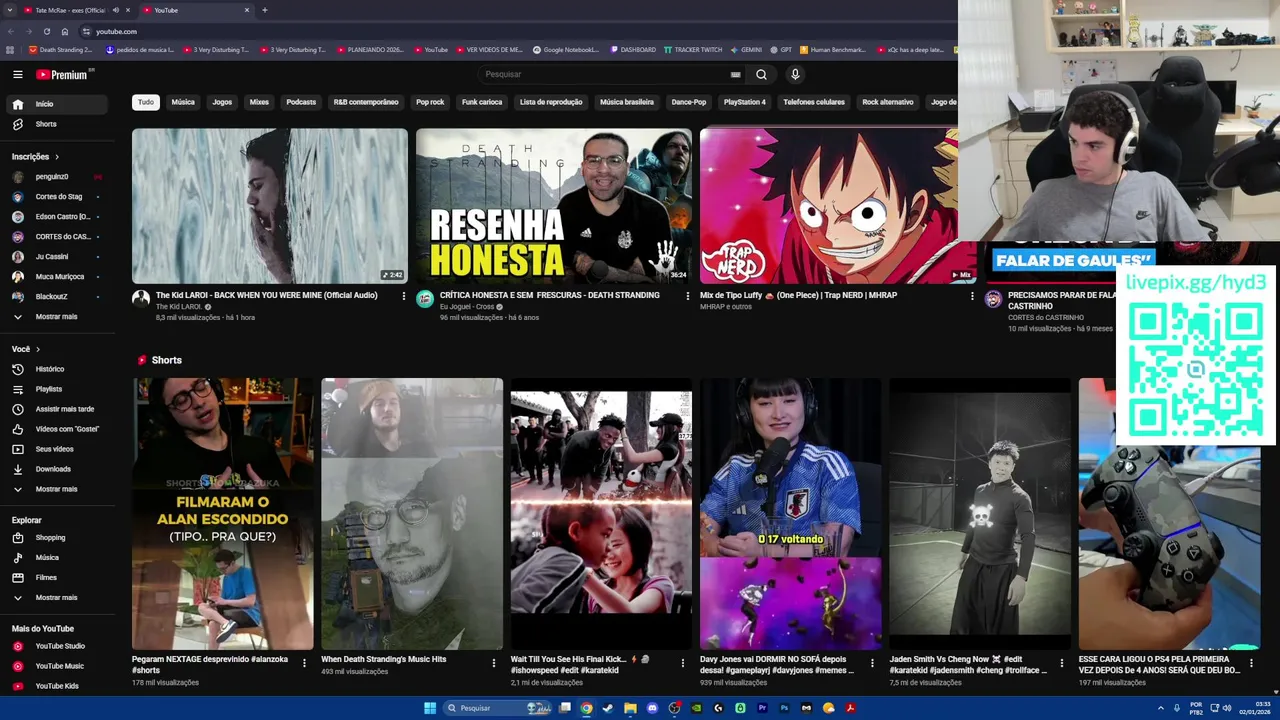Reload the page with browser refresh button
The width and height of the screenshot is (1280, 720).
click(x=46, y=31)
